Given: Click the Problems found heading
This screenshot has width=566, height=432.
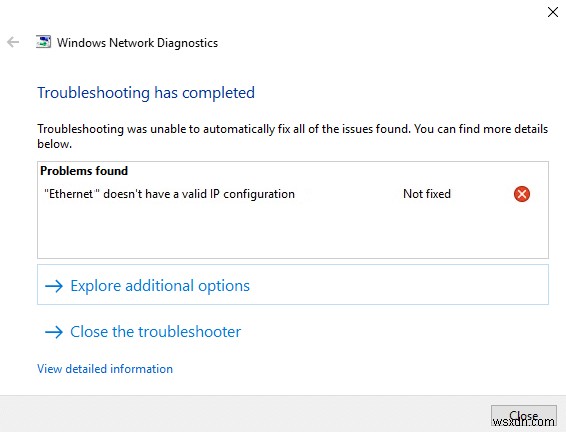Looking at the screenshot, I should tap(84, 171).
